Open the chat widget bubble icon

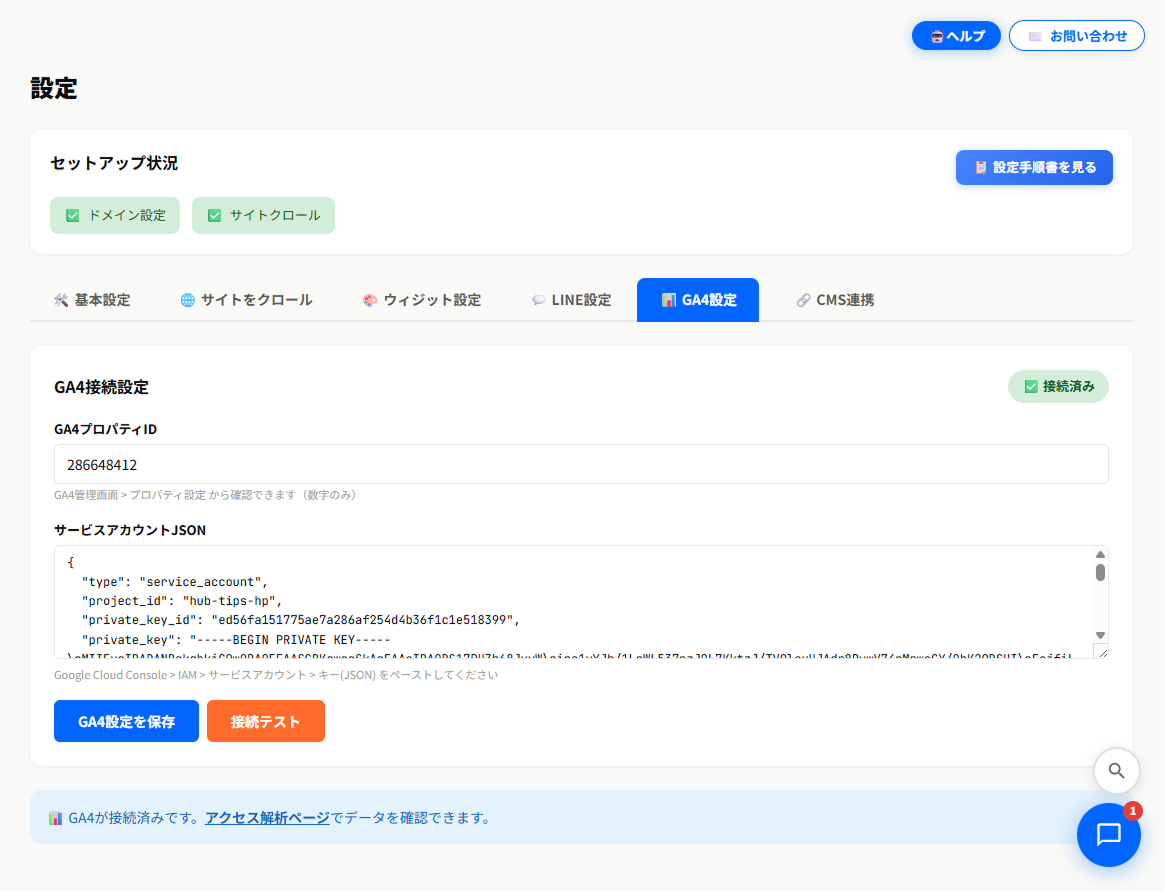click(1108, 835)
